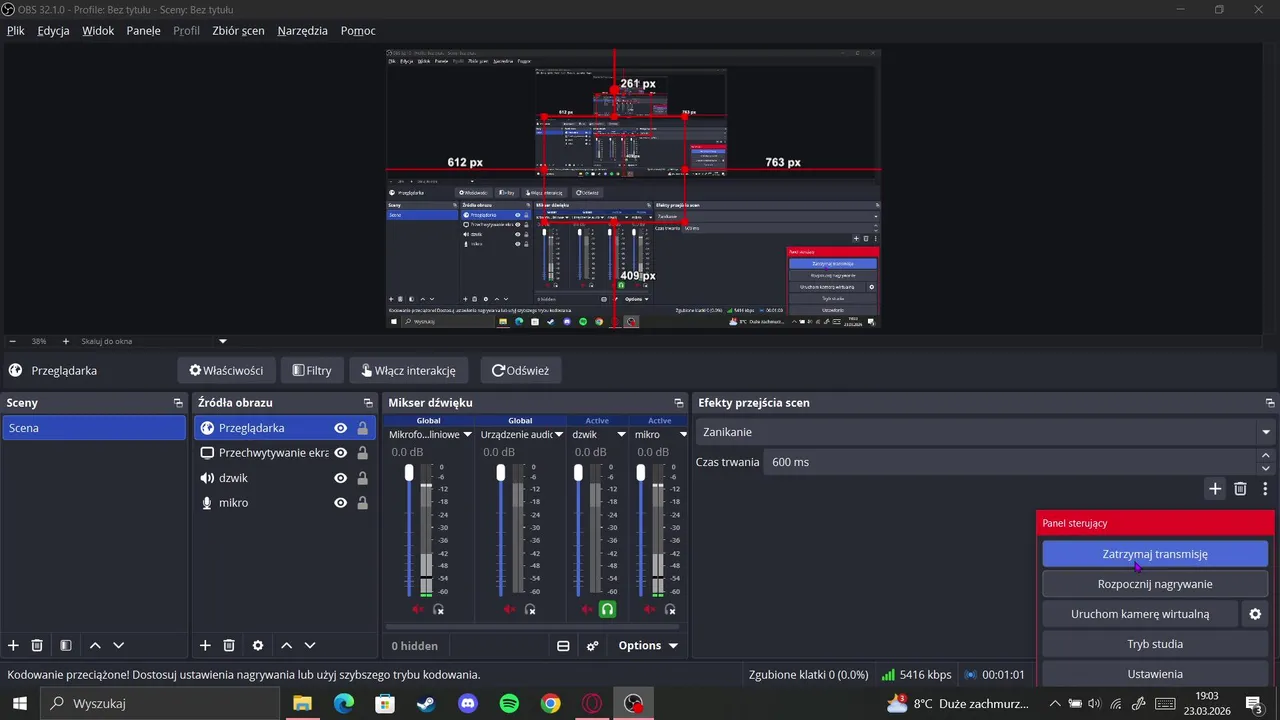Undock the Źródła obrazu panel

tap(368, 403)
